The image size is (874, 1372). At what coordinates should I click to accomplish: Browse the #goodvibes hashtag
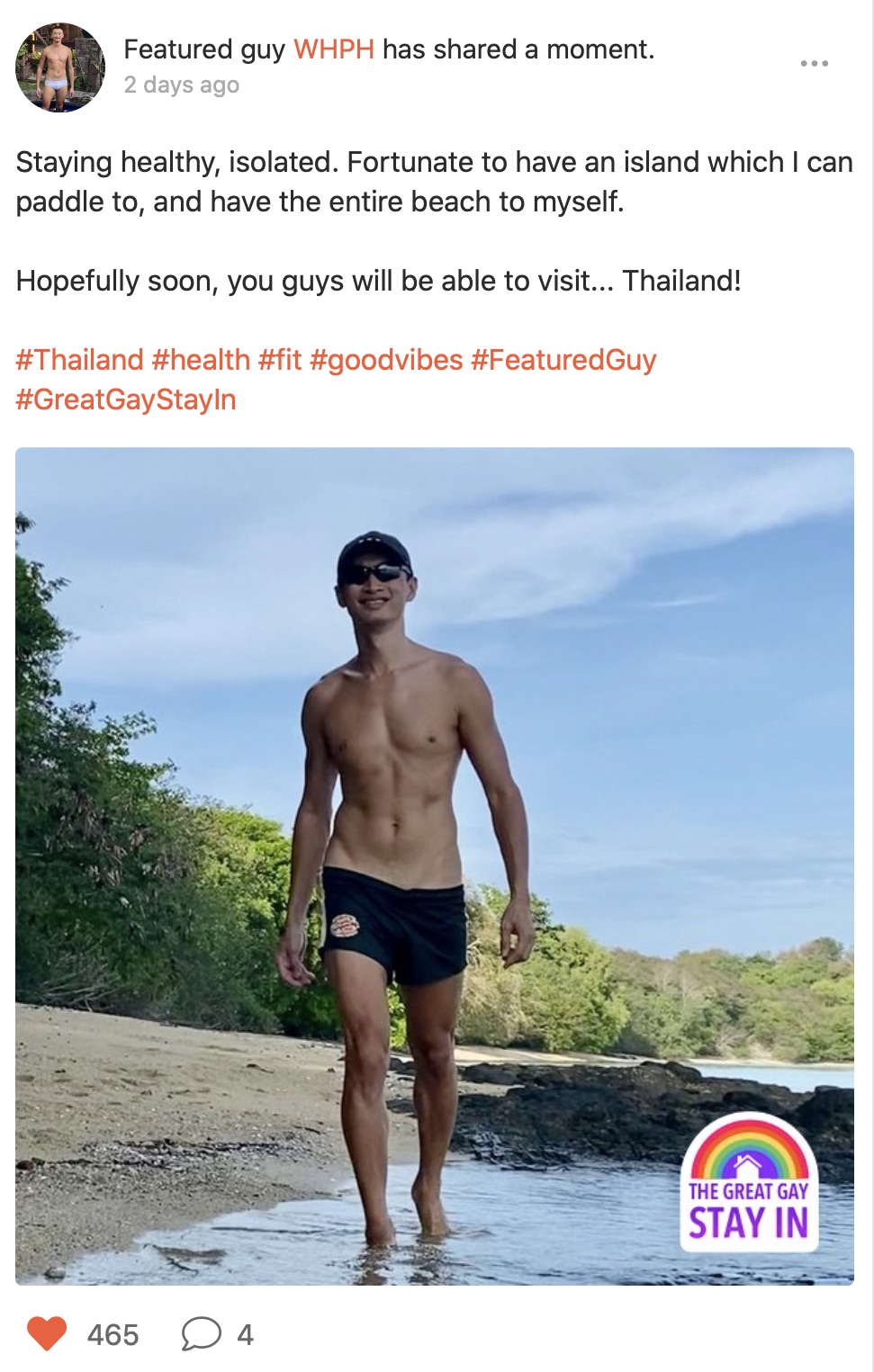[x=385, y=360]
